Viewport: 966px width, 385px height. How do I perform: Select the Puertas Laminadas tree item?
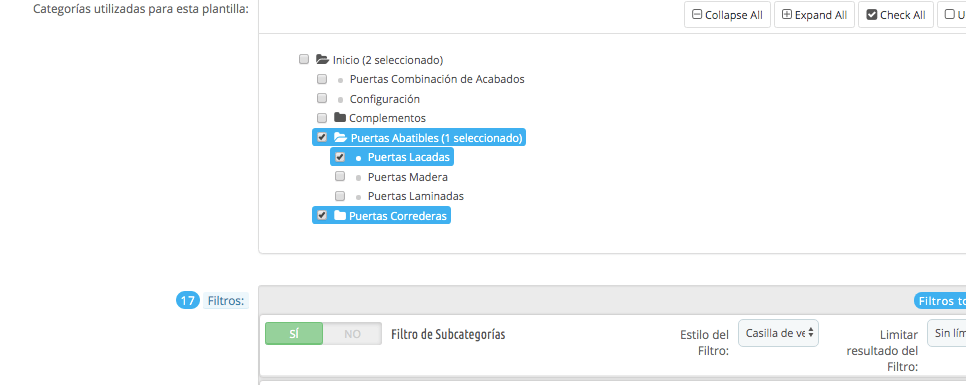click(x=415, y=197)
